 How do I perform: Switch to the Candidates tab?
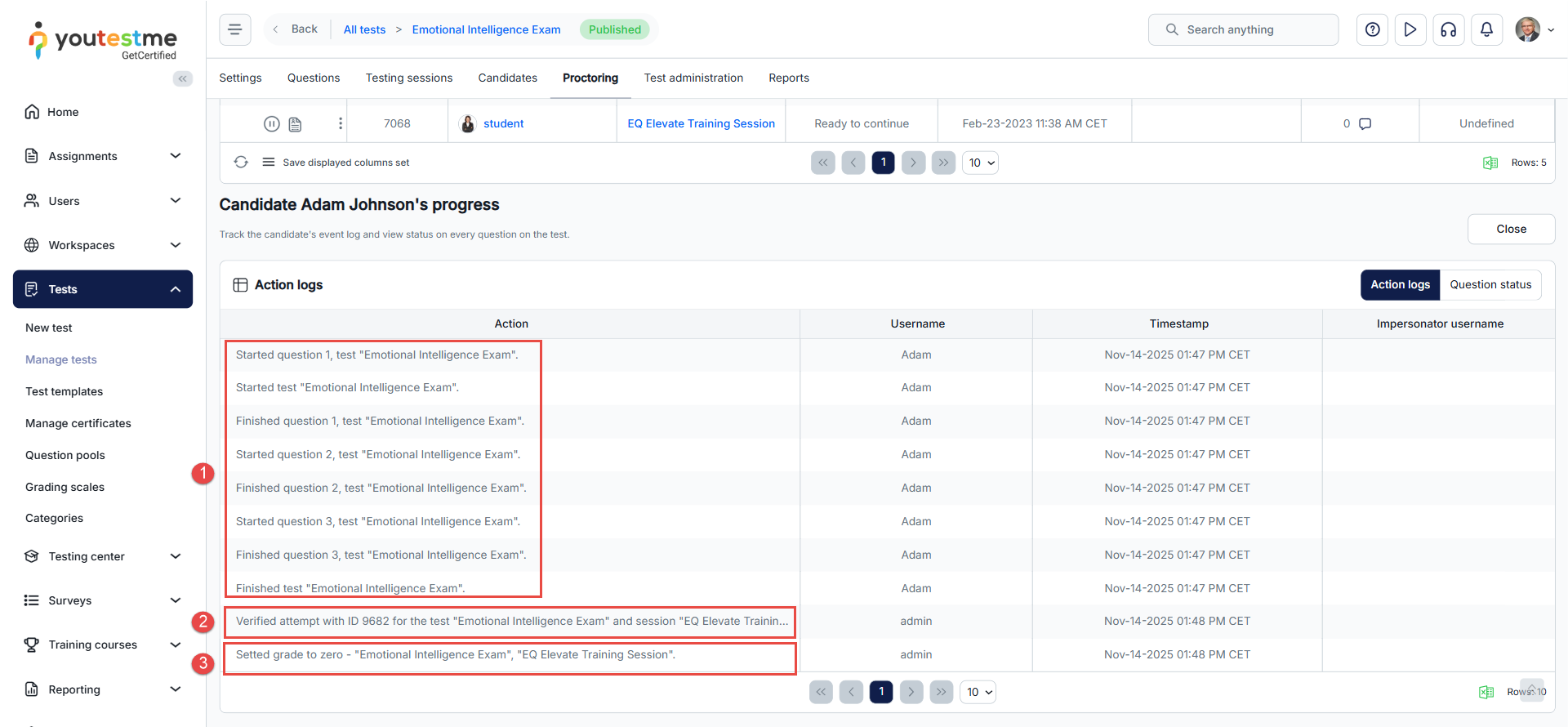tap(507, 78)
